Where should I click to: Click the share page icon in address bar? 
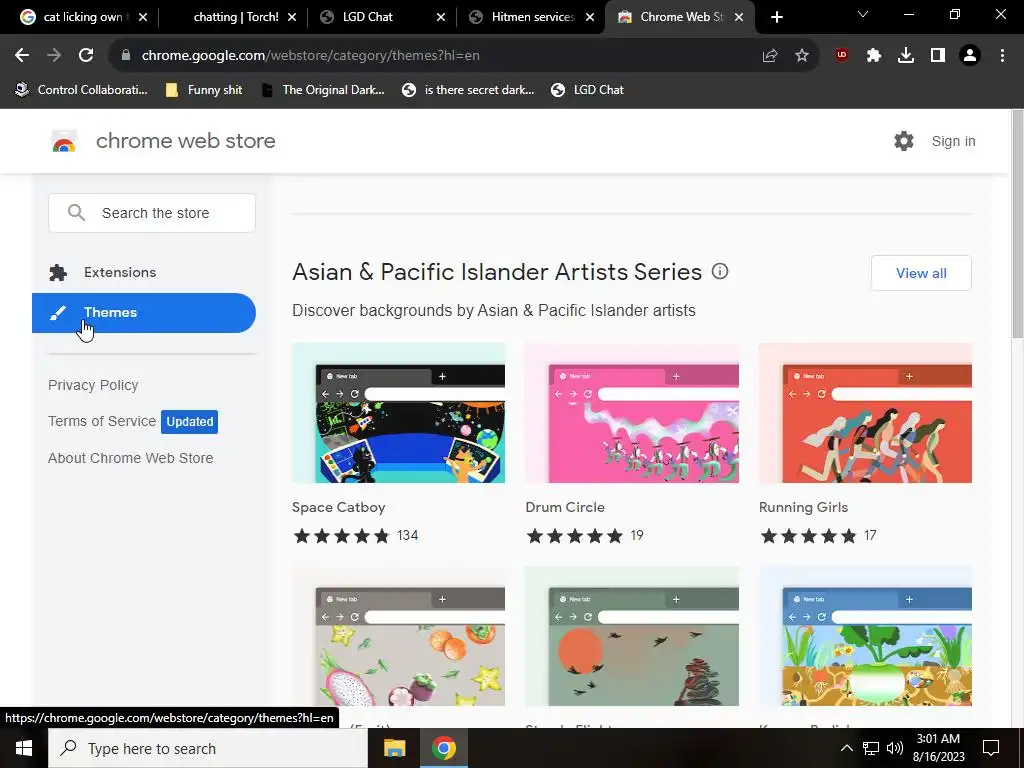click(770, 56)
